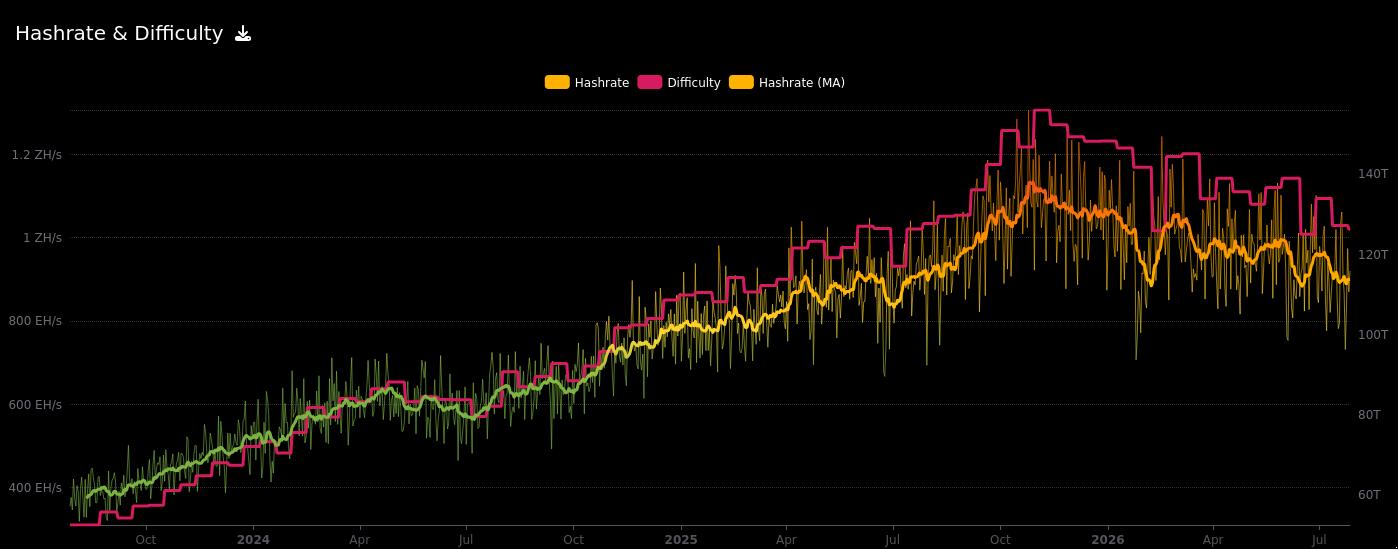Viewport: 1398px width, 549px height.
Task: Toggle the Difficulty series in the legend
Action: [x=679, y=83]
